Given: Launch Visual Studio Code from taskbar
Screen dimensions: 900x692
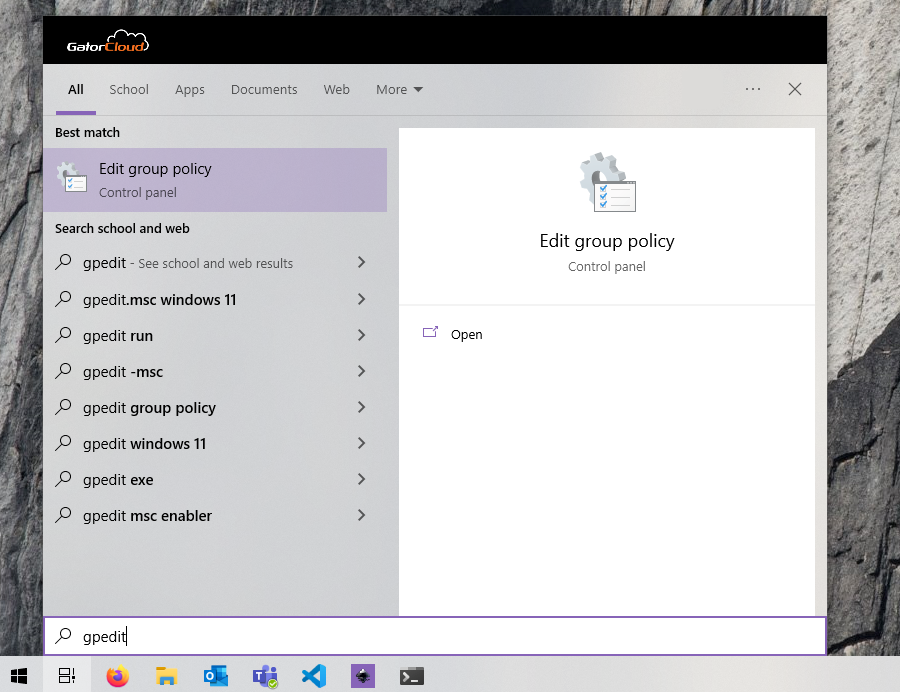Looking at the screenshot, I should click(x=314, y=676).
